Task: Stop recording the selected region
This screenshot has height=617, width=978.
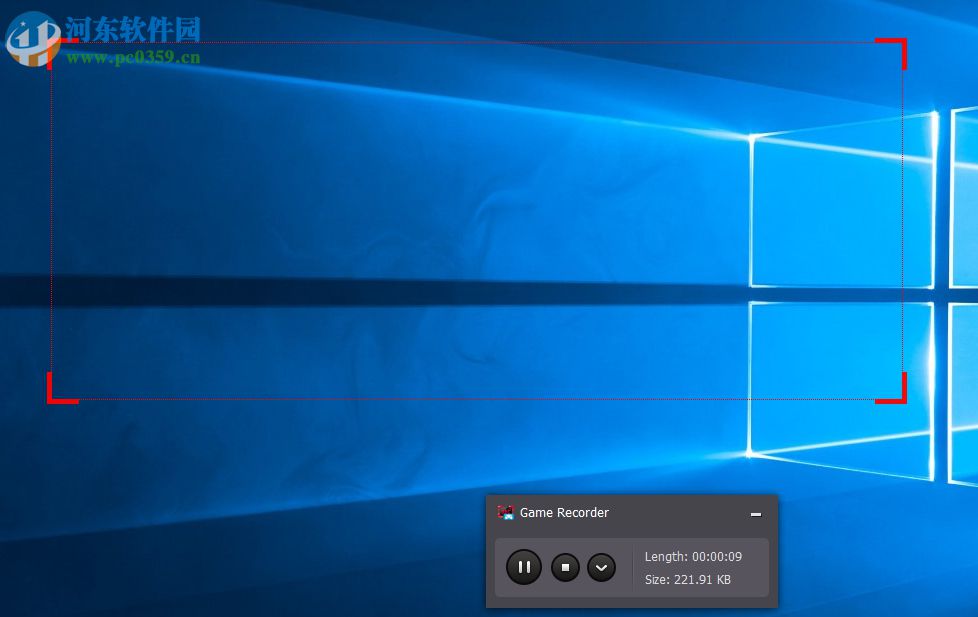Action: [565, 567]
